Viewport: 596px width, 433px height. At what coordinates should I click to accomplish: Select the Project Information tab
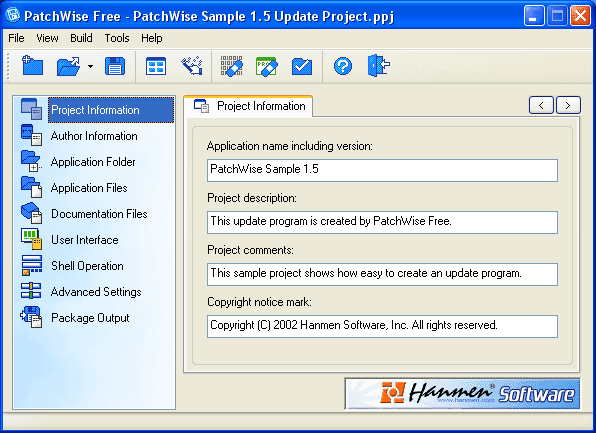pos(249,106)
